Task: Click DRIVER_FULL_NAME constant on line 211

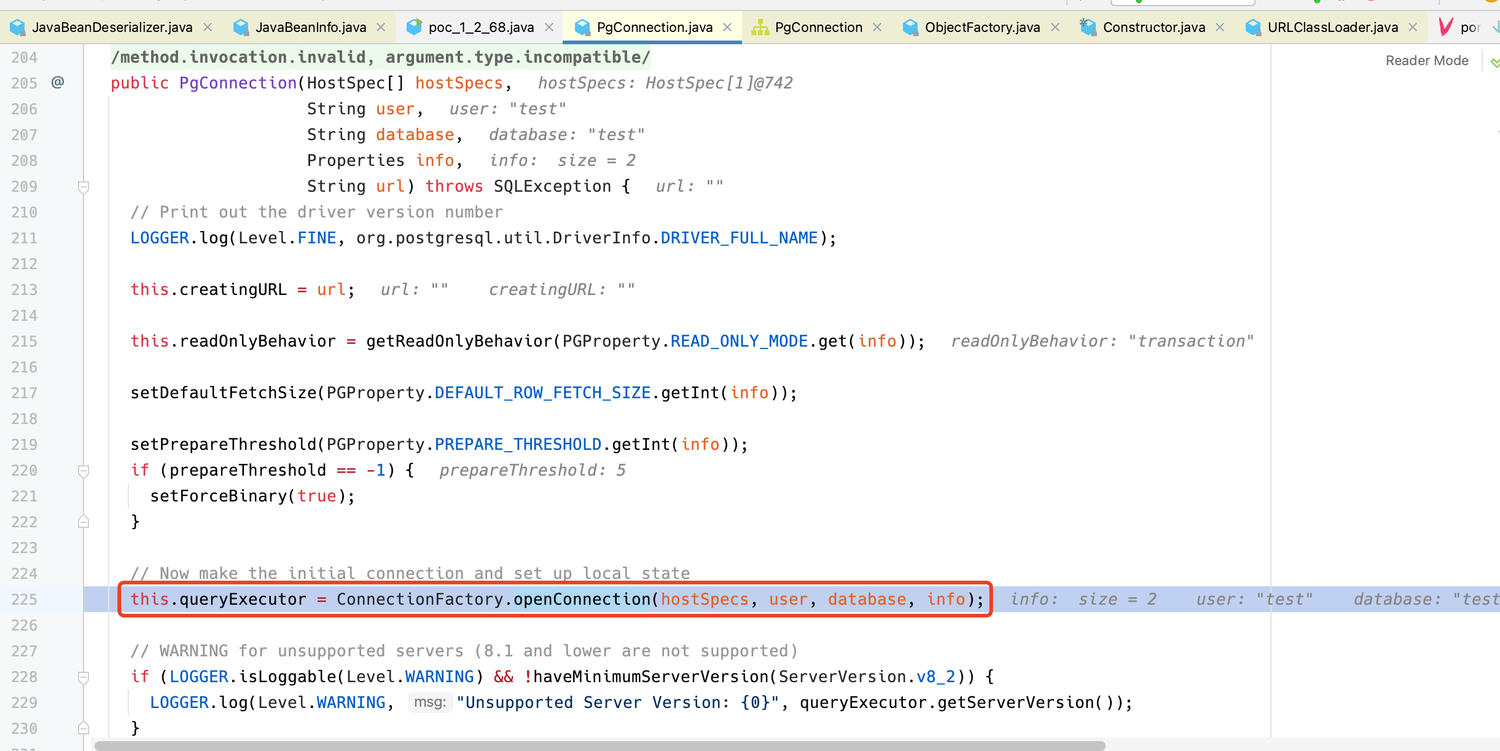Action: [739, 238]
